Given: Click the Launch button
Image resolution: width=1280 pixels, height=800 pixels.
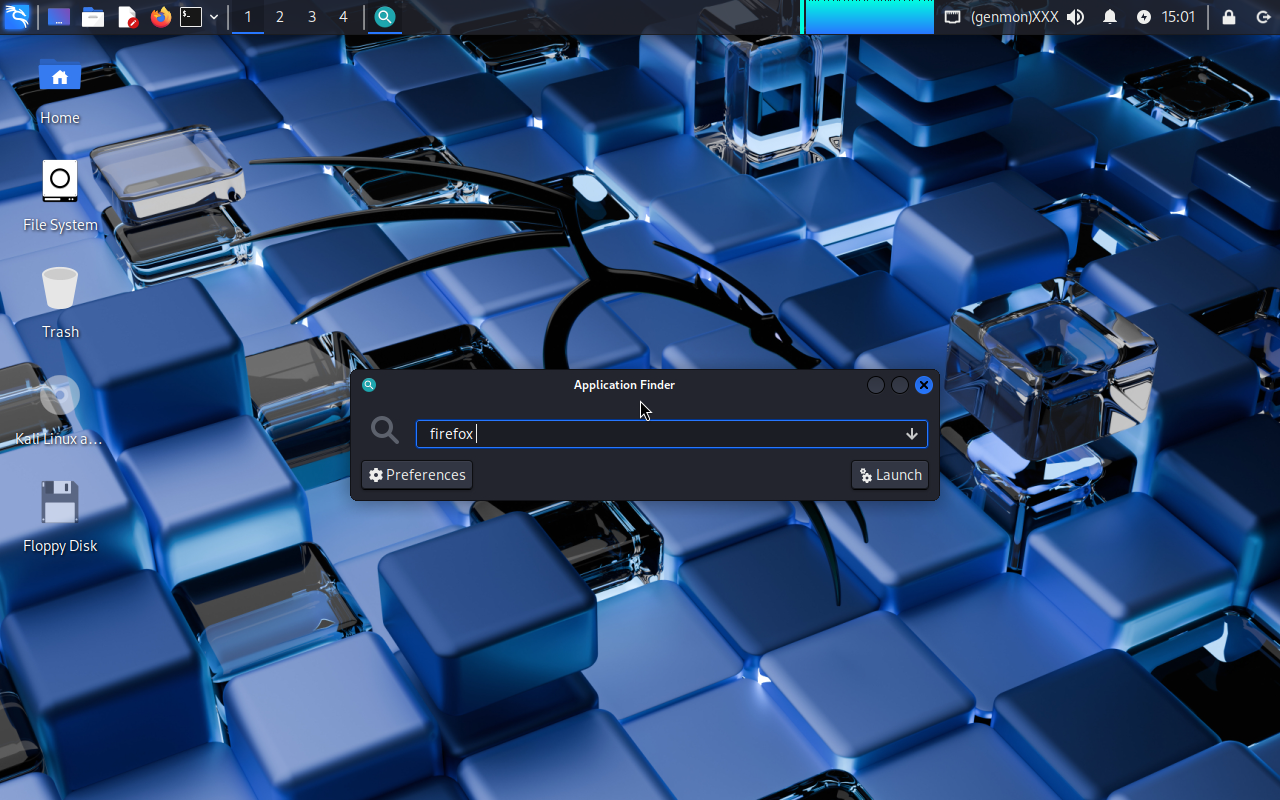Looking at the screenshot, I should point(890,475).
